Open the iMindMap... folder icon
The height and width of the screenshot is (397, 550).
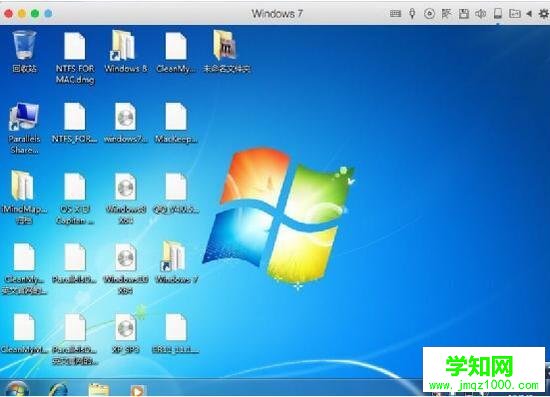[24, 197]
